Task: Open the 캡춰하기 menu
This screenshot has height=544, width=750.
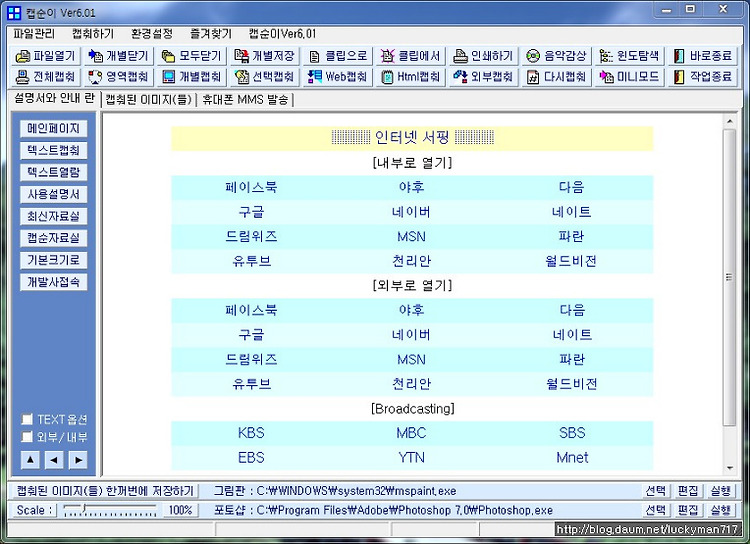Action: coord(93,33)
